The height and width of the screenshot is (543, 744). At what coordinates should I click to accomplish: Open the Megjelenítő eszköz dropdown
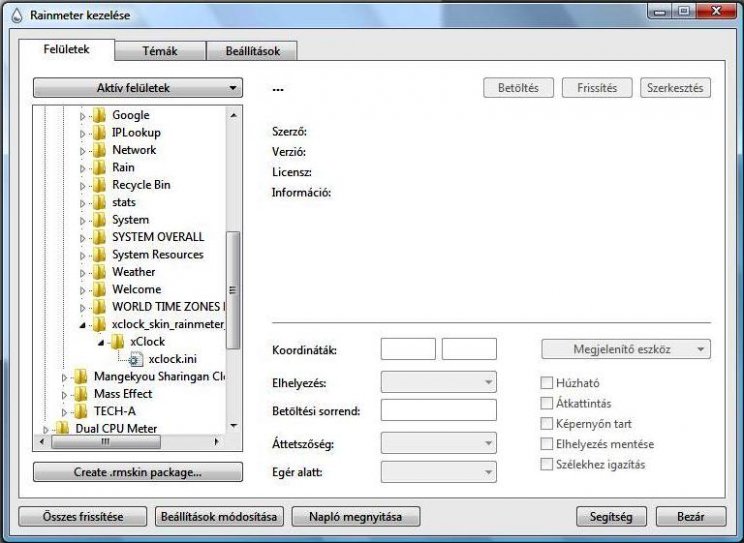coord(626,349)
